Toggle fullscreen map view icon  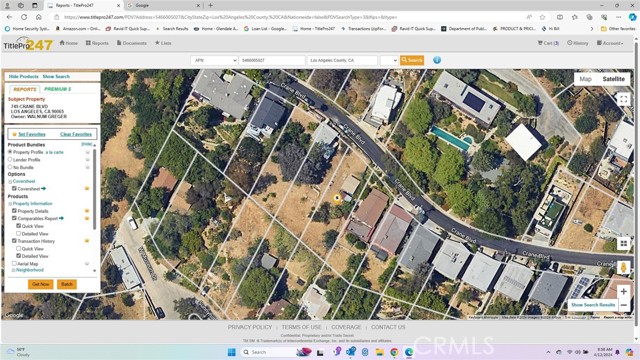point(623,99)
